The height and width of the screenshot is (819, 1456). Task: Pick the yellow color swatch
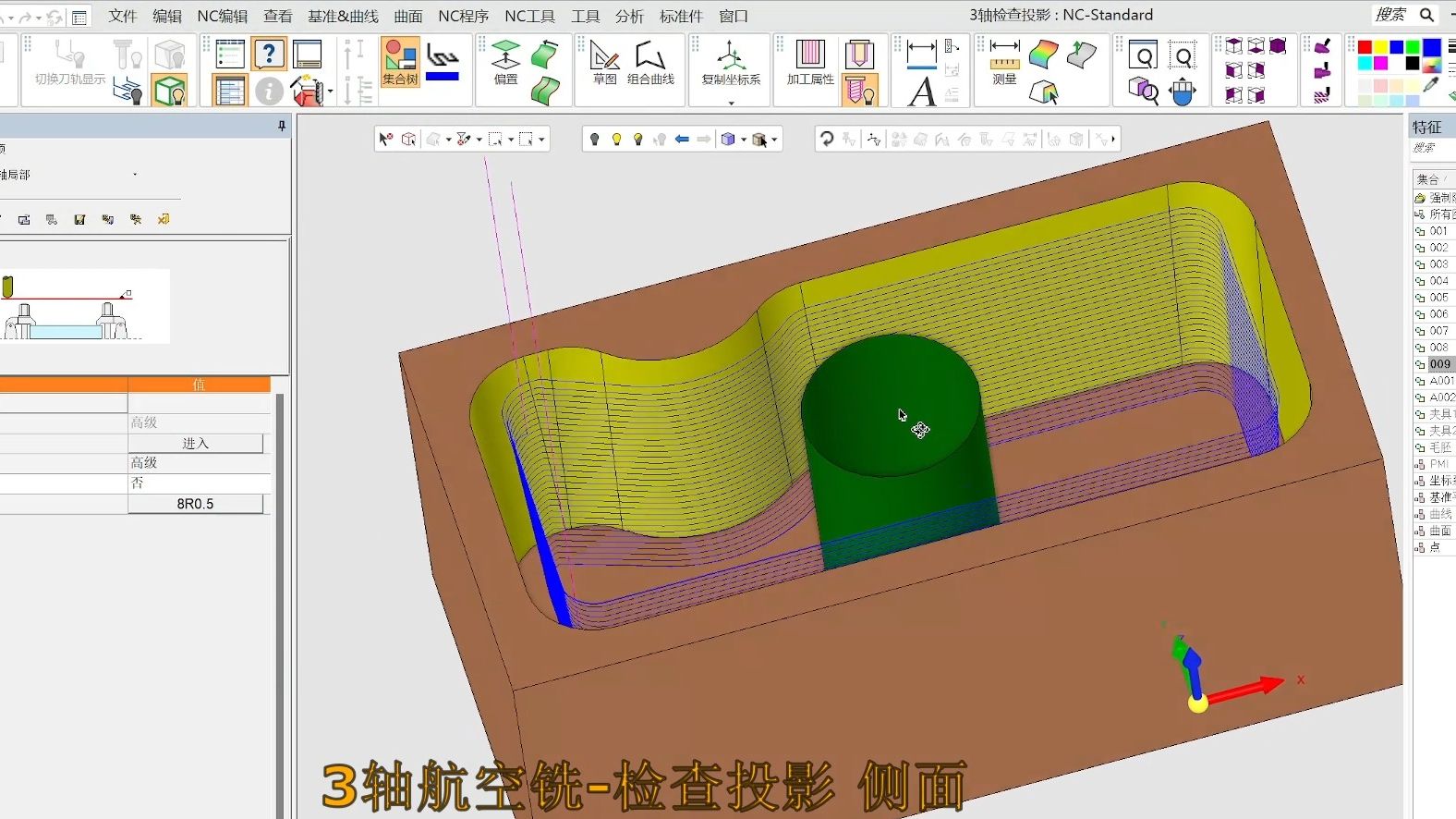coord(1380,47)
